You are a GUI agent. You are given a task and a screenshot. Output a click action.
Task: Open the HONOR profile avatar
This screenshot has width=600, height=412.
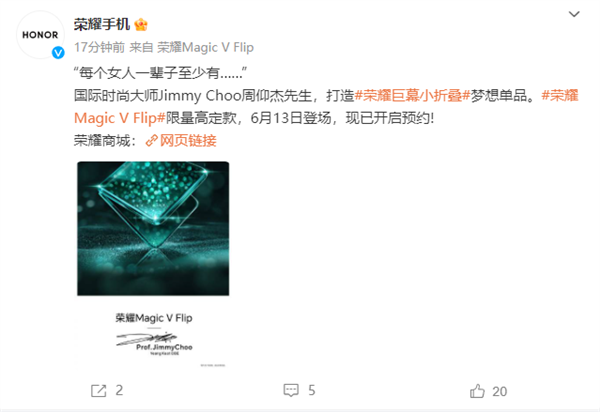click(40, 35)
